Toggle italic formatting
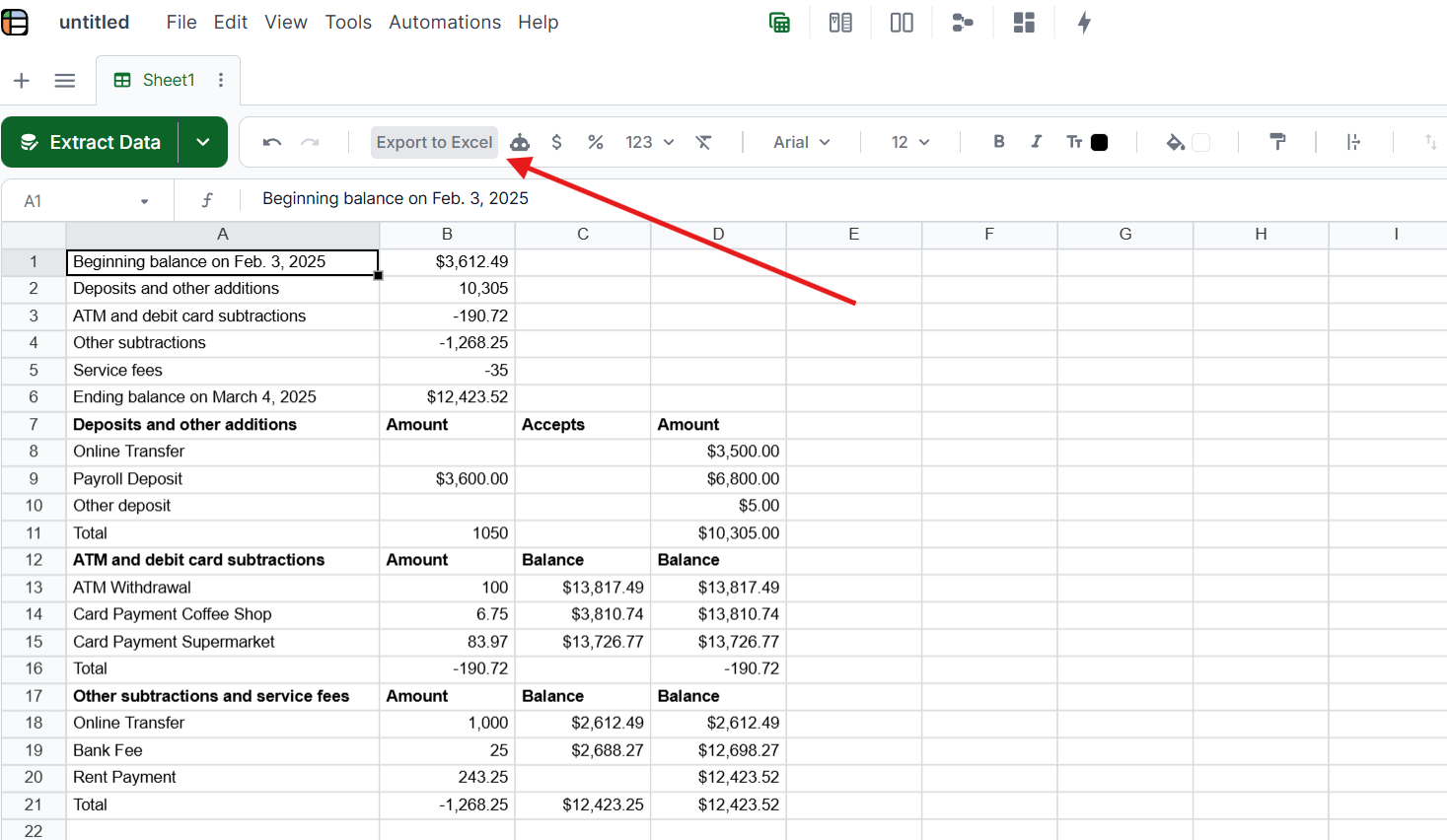 (x=1037, y=141)
